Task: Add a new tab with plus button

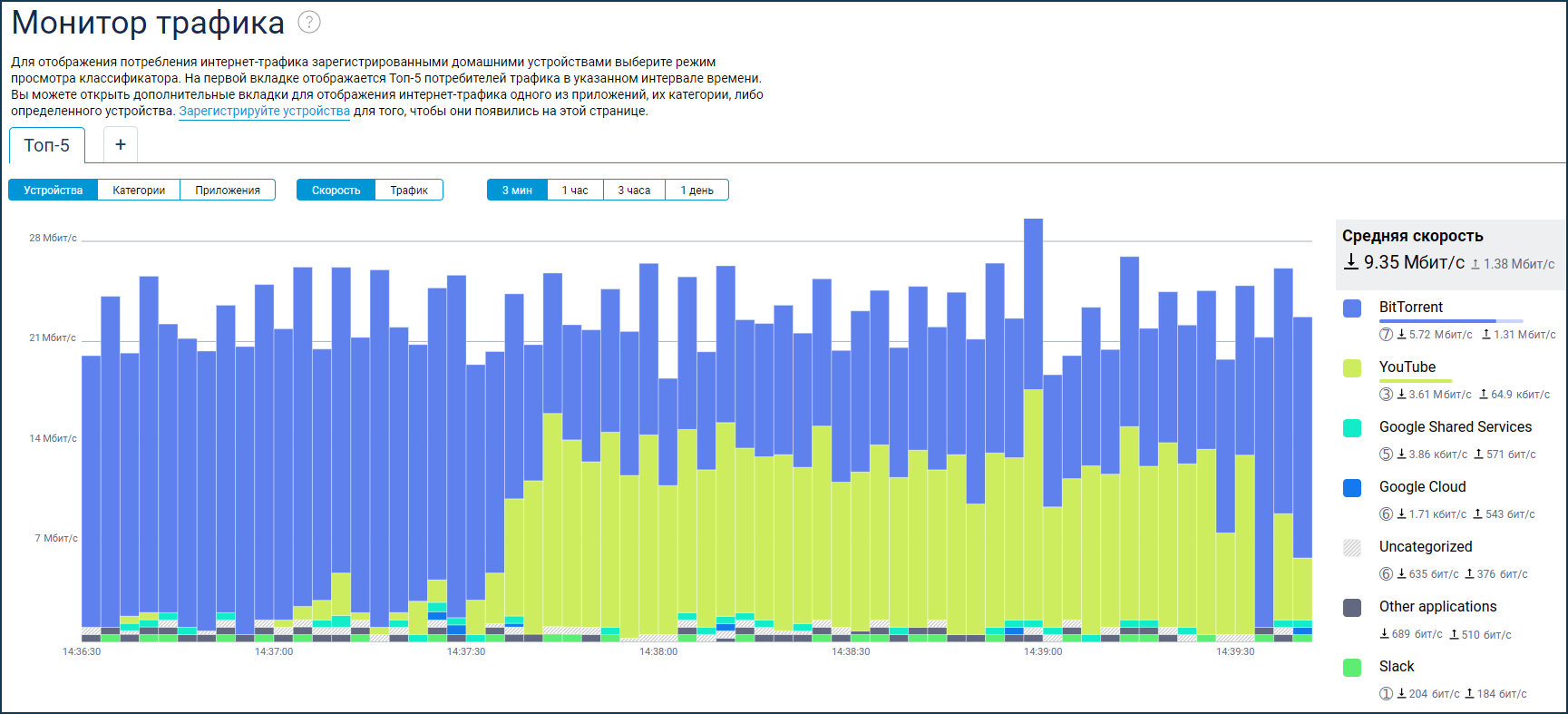Action: [121, 145]
